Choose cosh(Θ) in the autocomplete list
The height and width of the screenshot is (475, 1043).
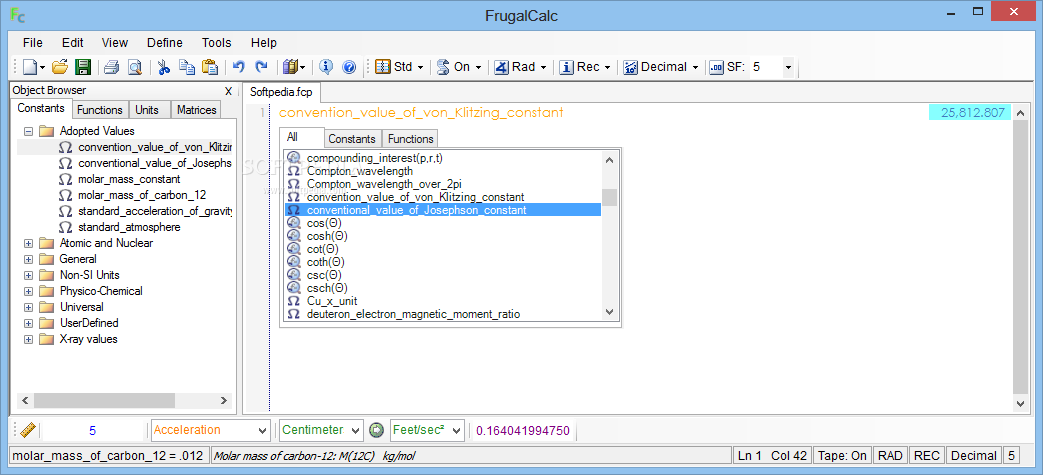327,236
